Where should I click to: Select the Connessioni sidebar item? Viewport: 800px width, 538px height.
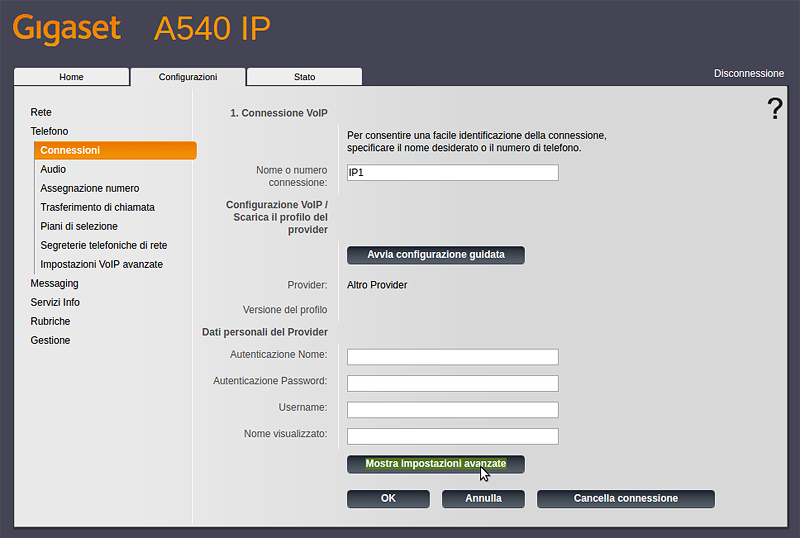click(115, 150)
